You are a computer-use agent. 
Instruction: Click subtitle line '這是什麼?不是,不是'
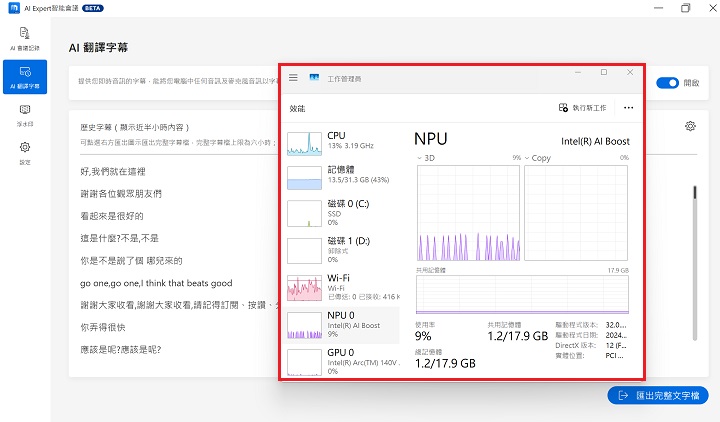tap(119, 238)
